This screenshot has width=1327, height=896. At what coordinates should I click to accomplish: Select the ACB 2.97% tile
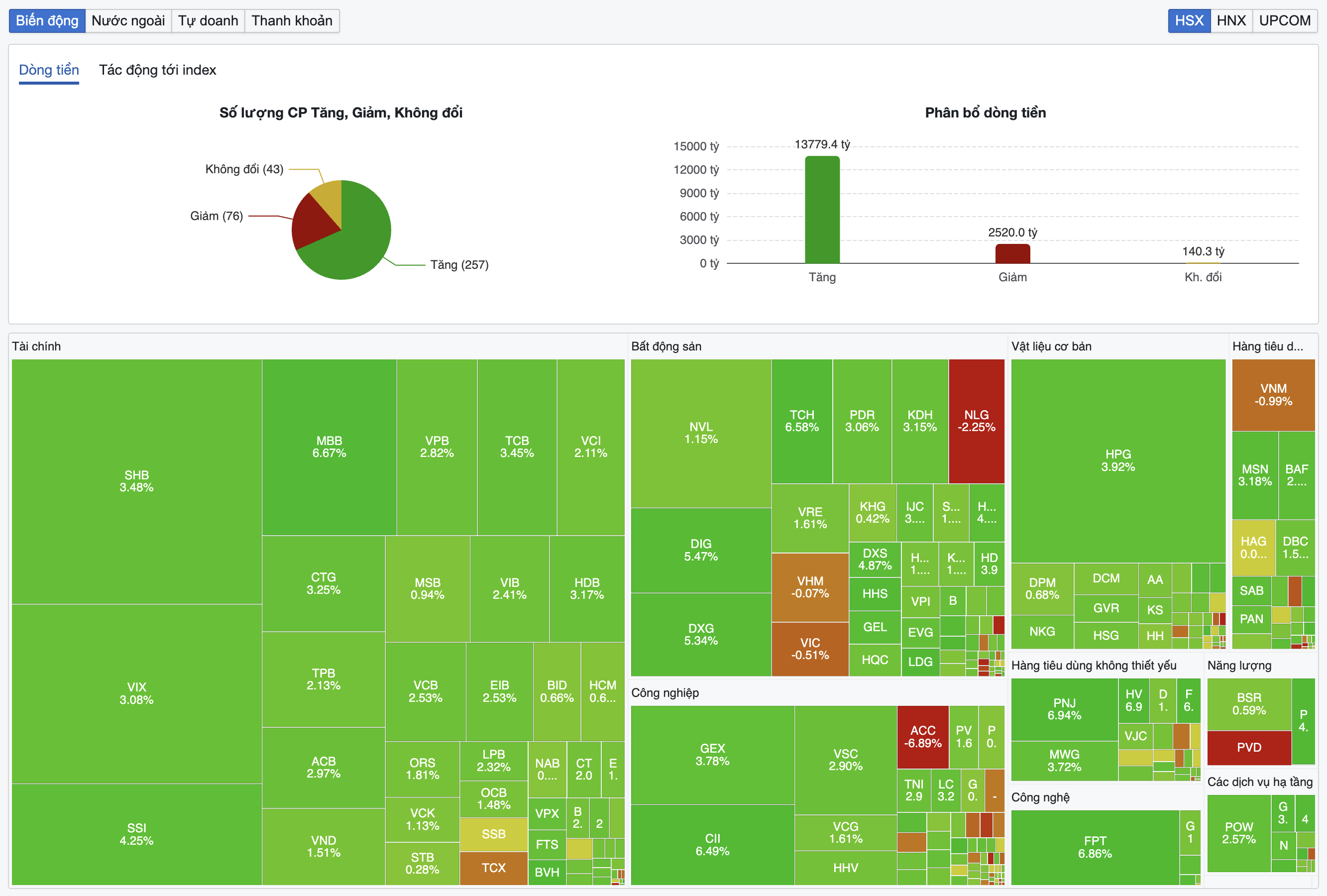coord(324,768)
